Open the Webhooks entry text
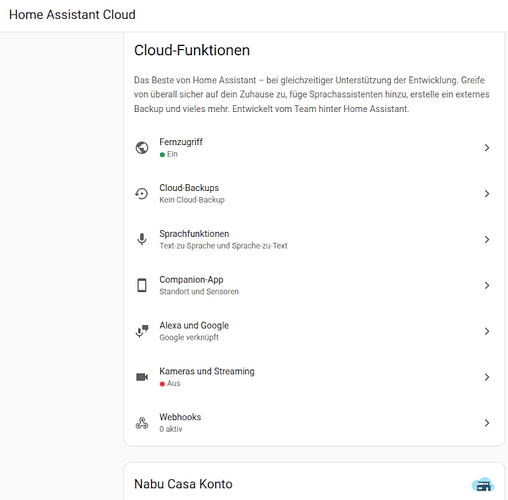 (180, 417)
